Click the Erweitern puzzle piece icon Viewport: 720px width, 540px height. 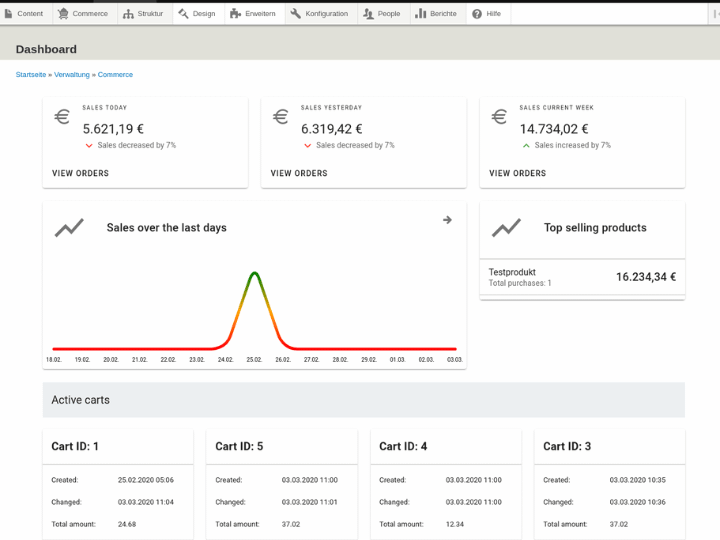coord(236,14)
